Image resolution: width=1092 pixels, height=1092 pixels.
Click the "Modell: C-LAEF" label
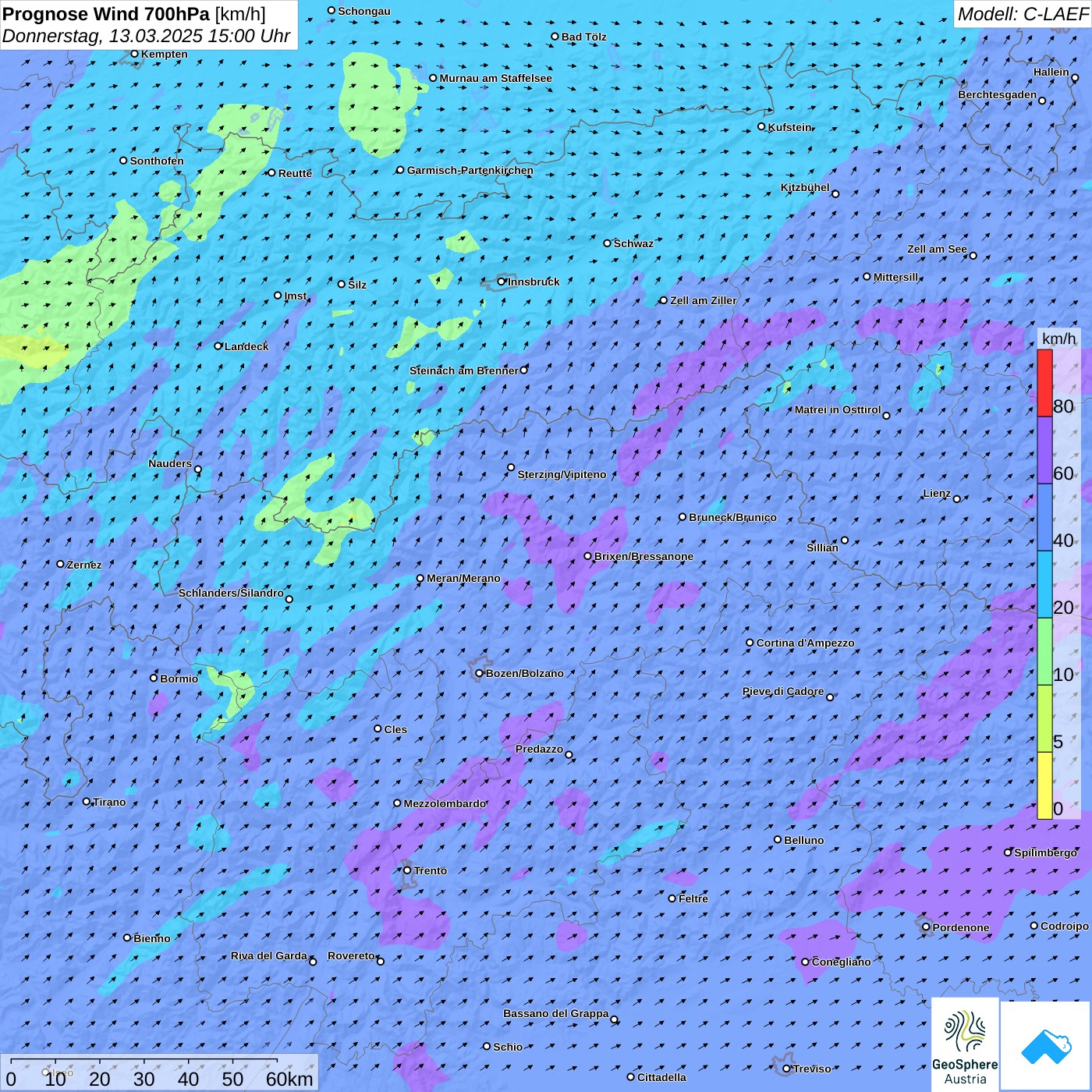(1023, 14)
